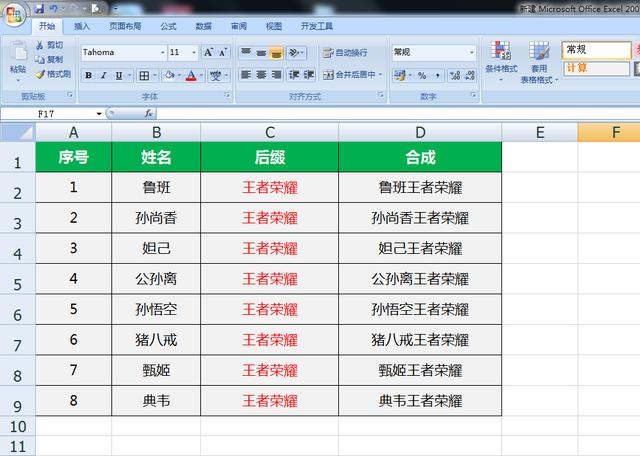
Task: Toggle Bold formatting
Action: tap(89, 76)
